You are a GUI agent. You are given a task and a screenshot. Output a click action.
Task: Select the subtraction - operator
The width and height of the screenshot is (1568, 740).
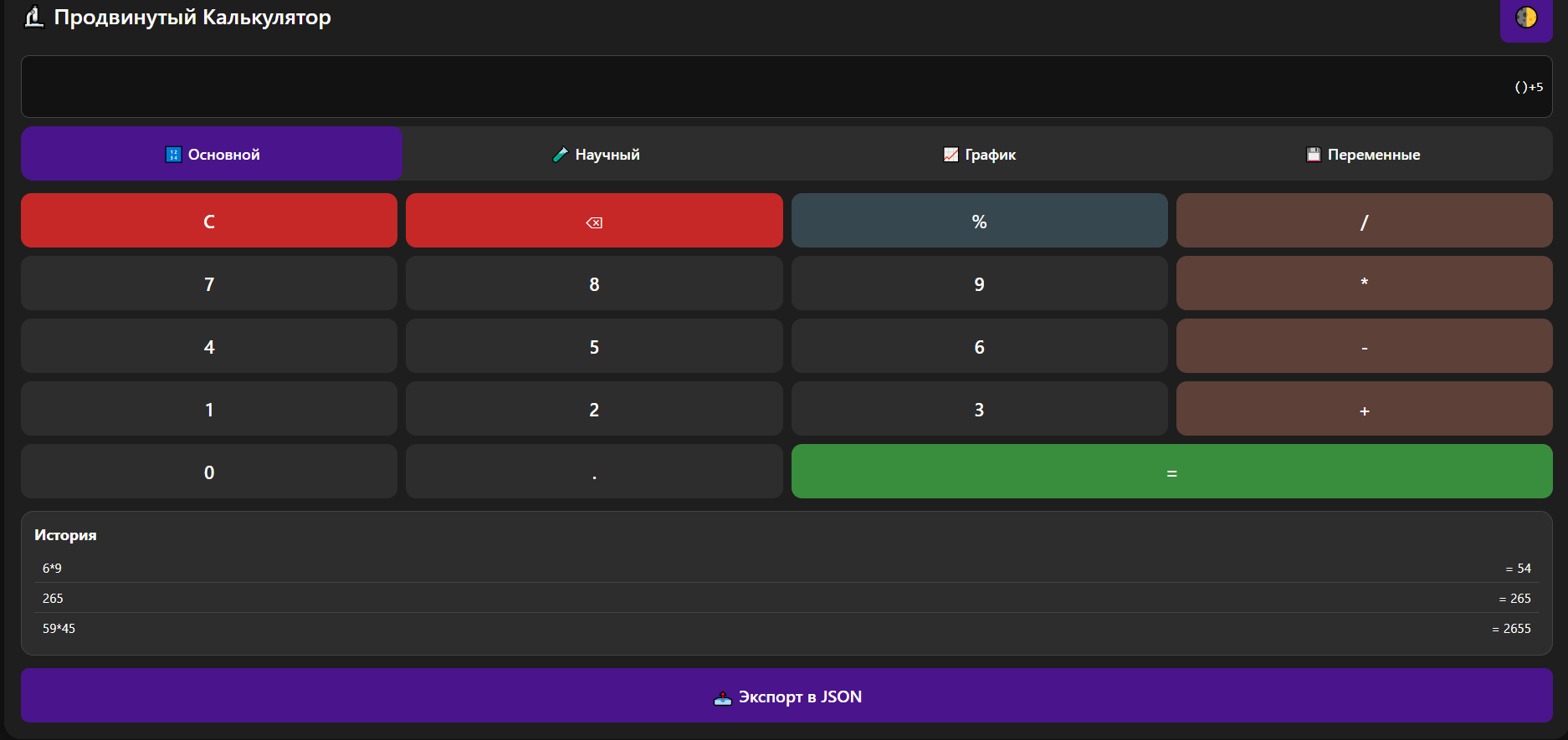(x=1365, y=346)
